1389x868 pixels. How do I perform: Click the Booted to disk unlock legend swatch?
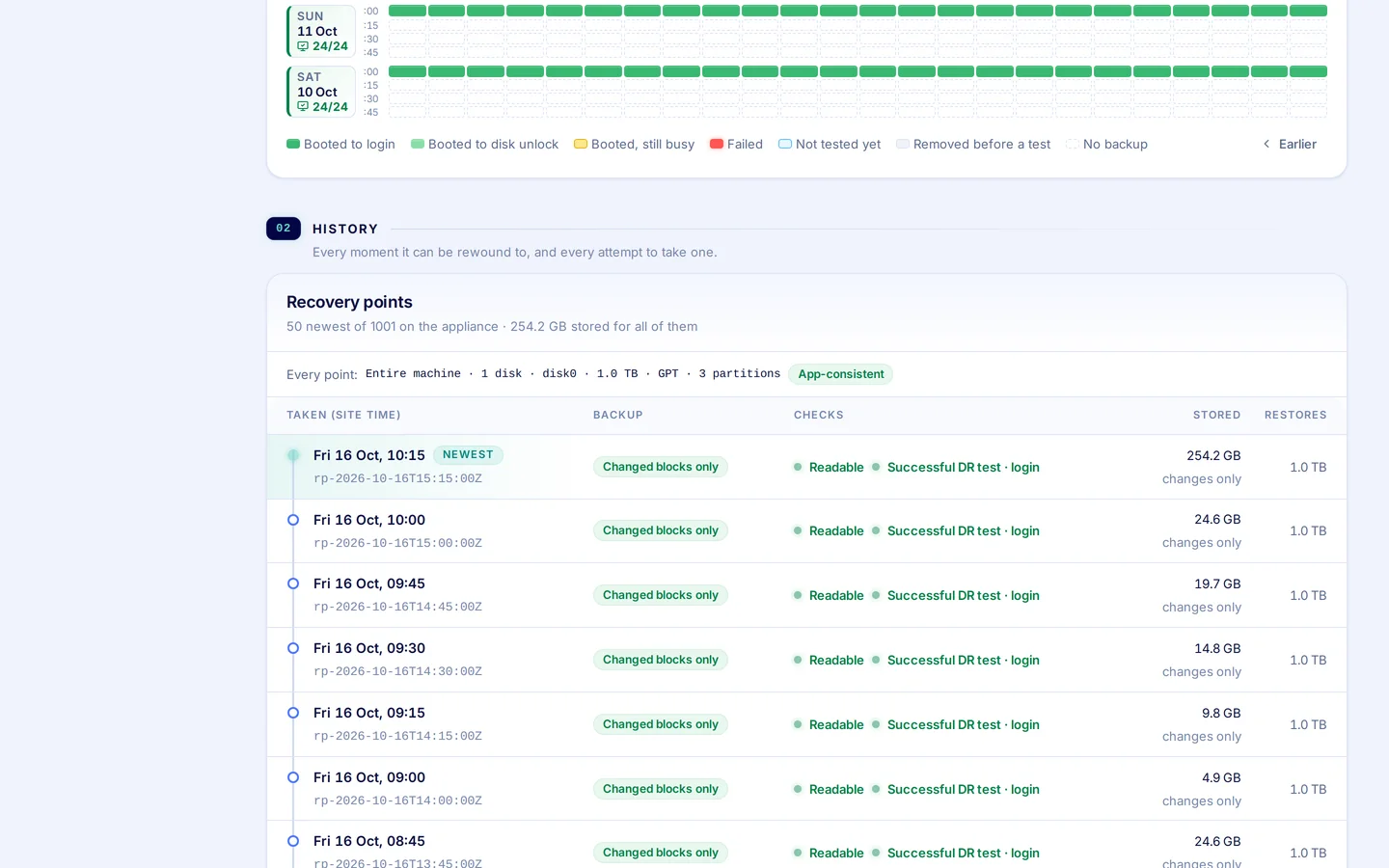pyautogui.click(x=418, y=144)
